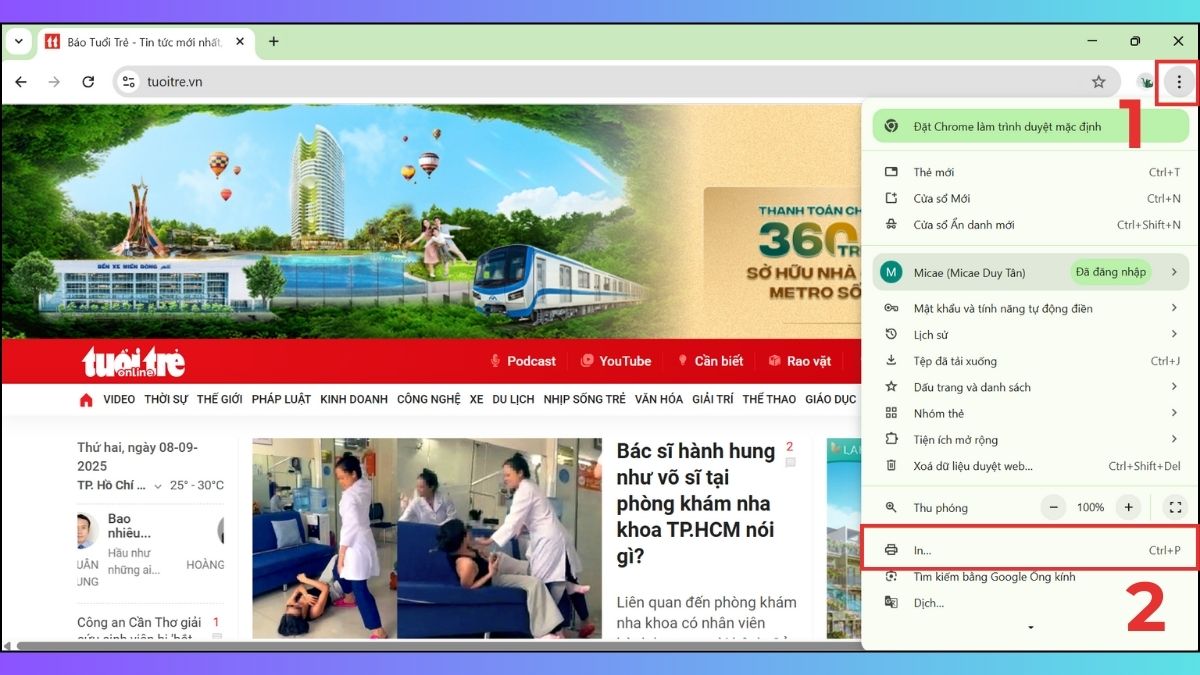The width and height of the screenshot is (1200, 675).
Task: Open Podcast via the microphone icon
Action: coord(497,361)
